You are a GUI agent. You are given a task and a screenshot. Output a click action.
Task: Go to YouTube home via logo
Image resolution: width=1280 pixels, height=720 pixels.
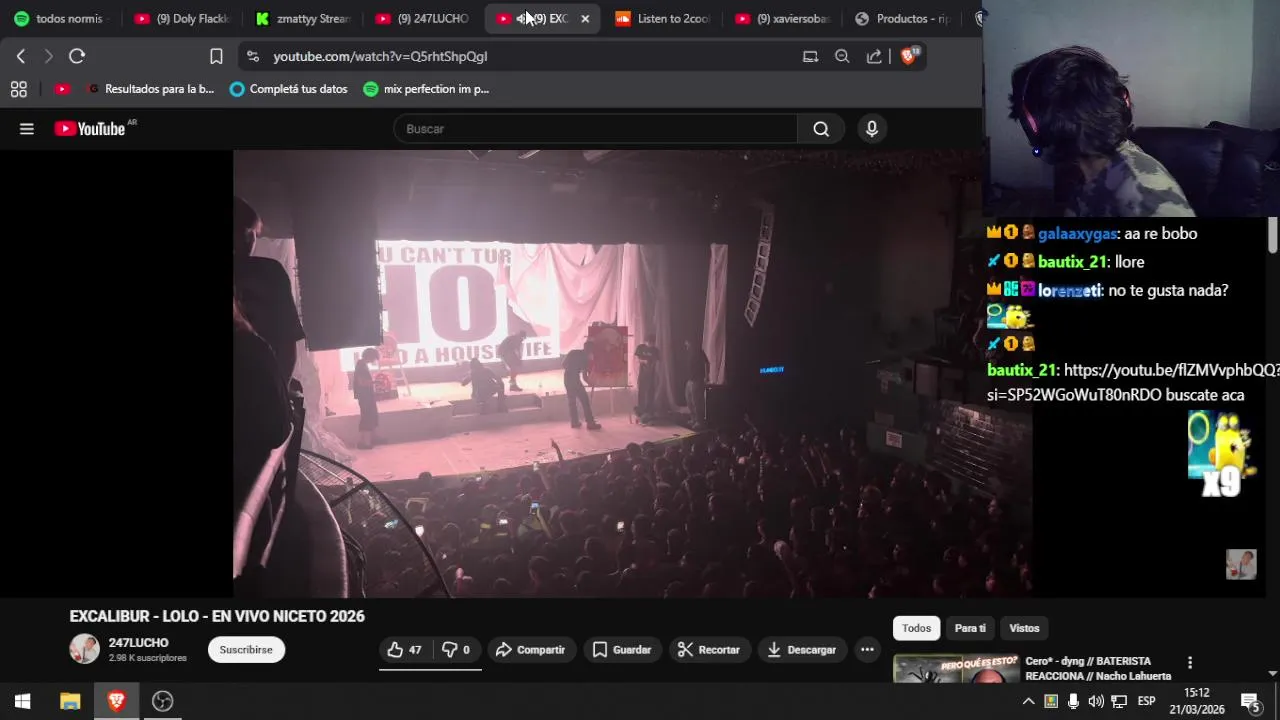pos(90,128)
